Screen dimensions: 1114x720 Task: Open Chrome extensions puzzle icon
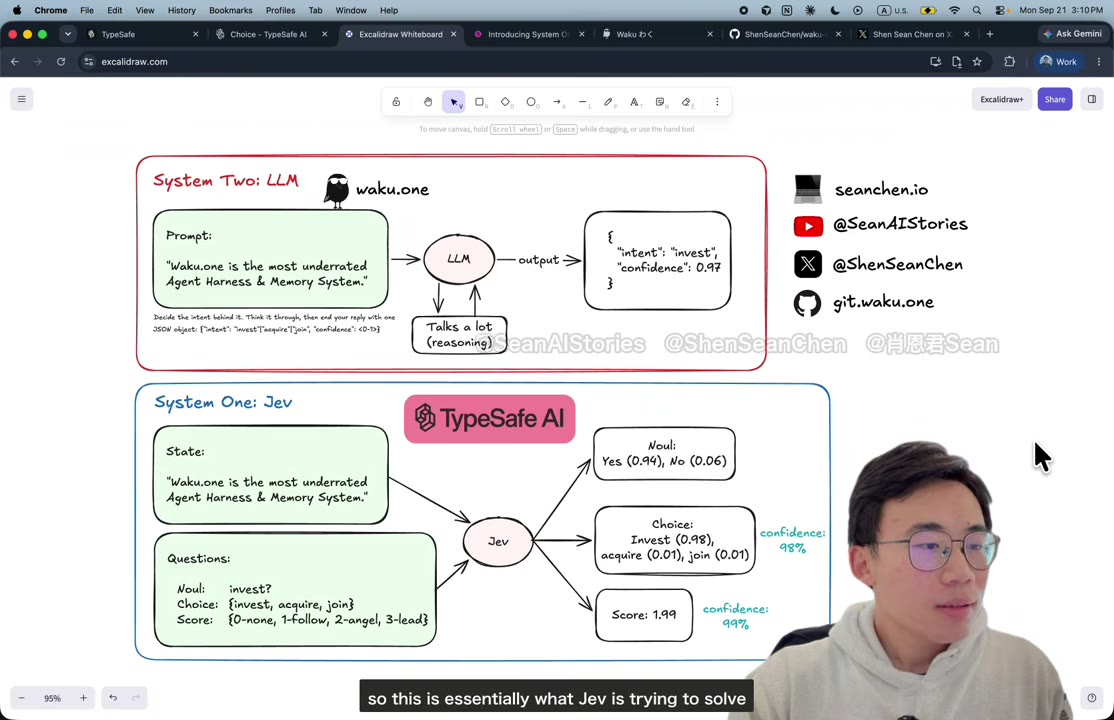click(1010, 62)
